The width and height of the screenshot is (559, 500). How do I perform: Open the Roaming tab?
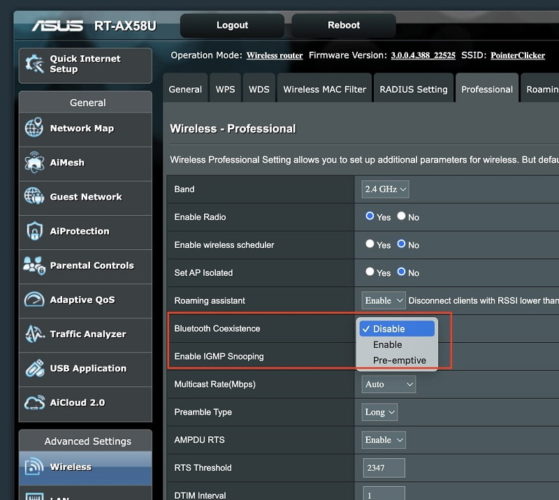coord(540,88)
